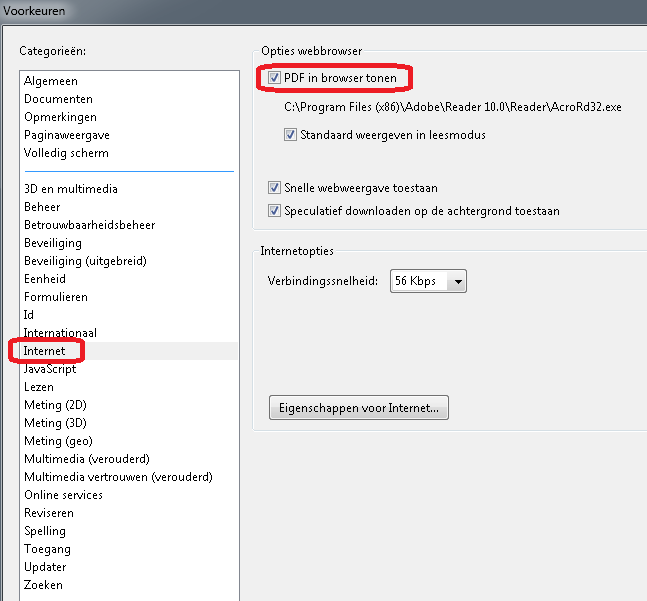This screenshot has height=601, width=647.
Task: Choose the Paginaweergave category
Action: (x=67, y=135)
